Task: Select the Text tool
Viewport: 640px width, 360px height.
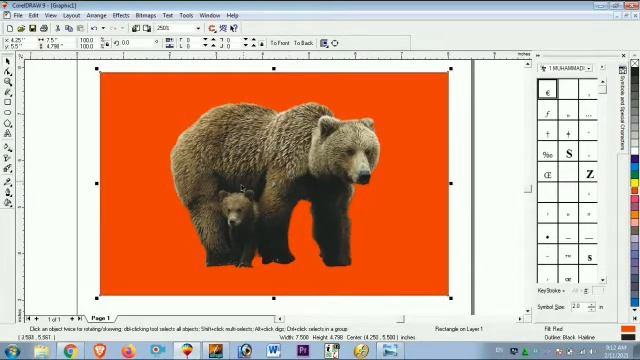Action: click(x=8, y=133)
